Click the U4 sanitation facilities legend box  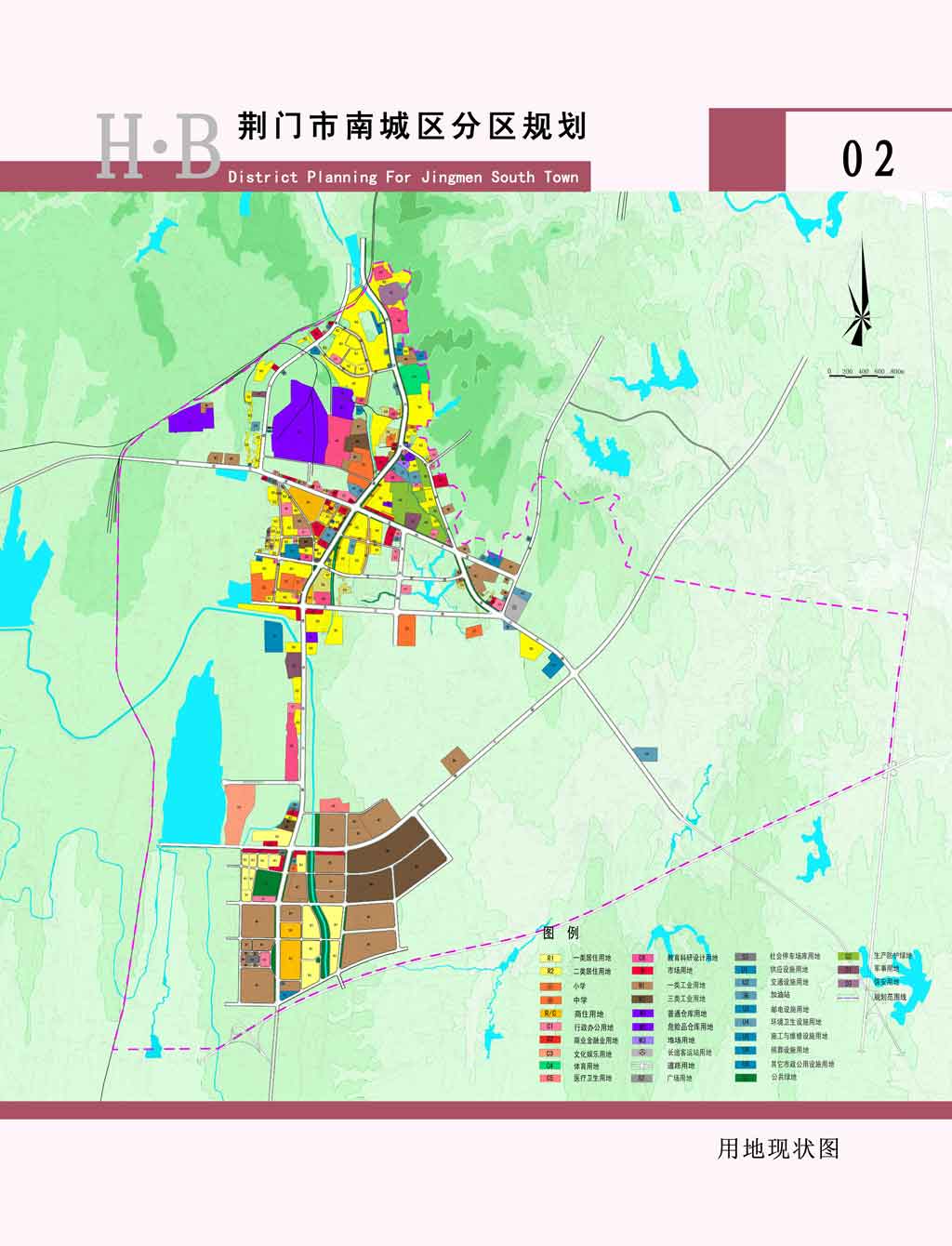coord(745,1023)
